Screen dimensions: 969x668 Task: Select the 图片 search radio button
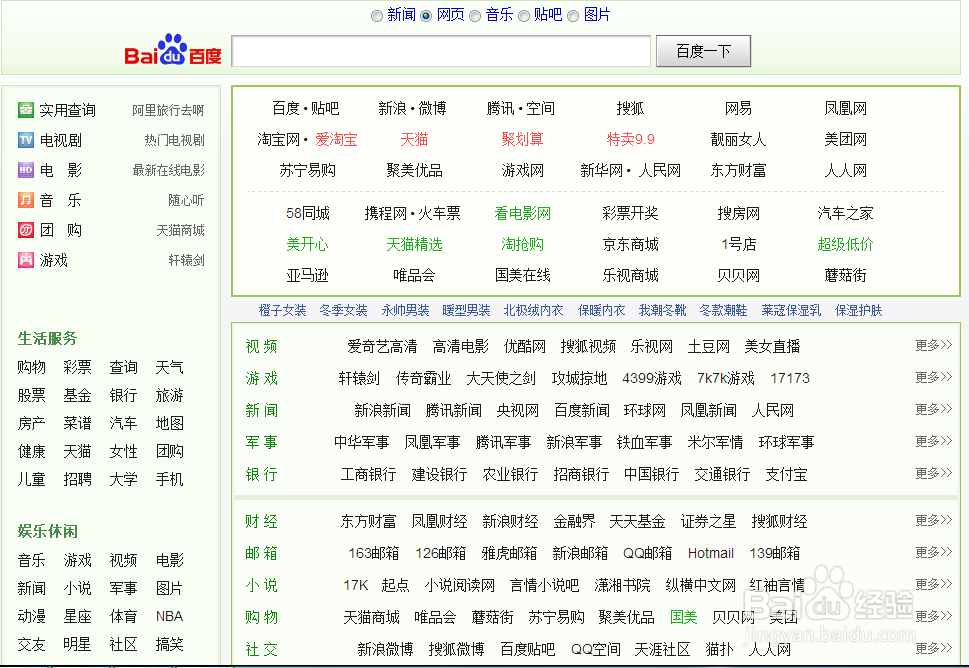click(573, 16)
